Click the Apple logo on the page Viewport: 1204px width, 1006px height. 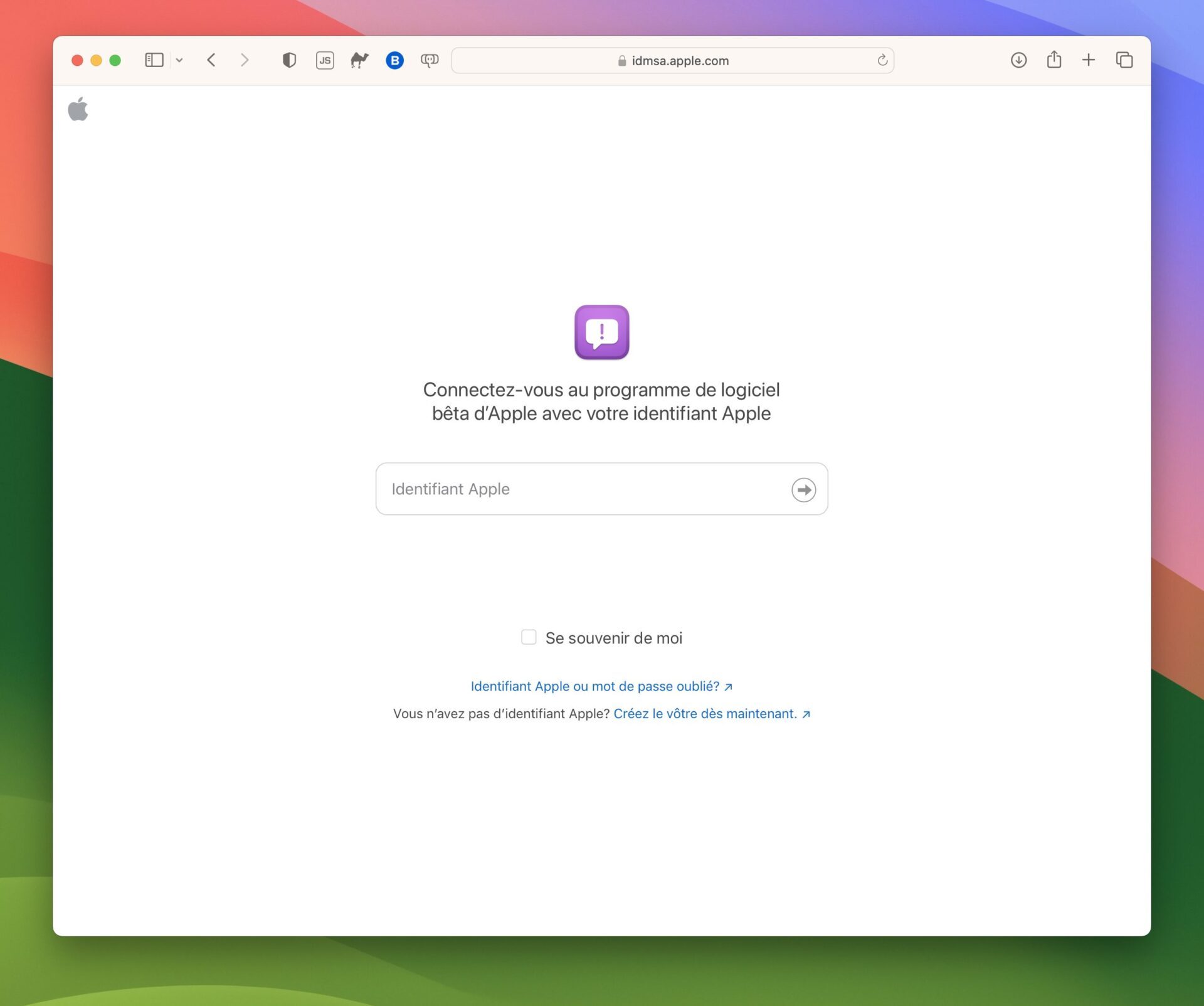(x=78, y=109)
